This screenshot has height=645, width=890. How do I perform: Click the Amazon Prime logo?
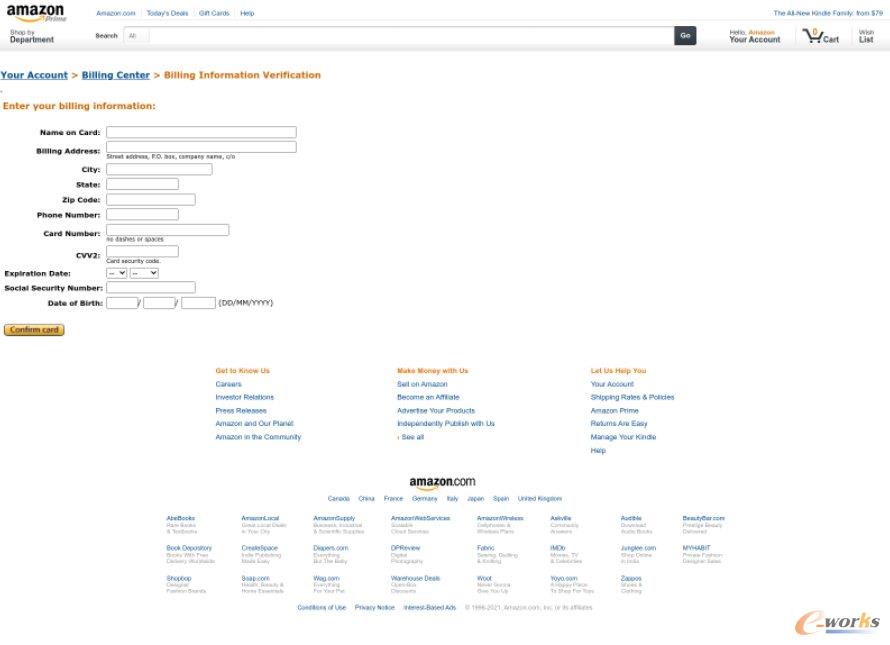click(36, 13)
